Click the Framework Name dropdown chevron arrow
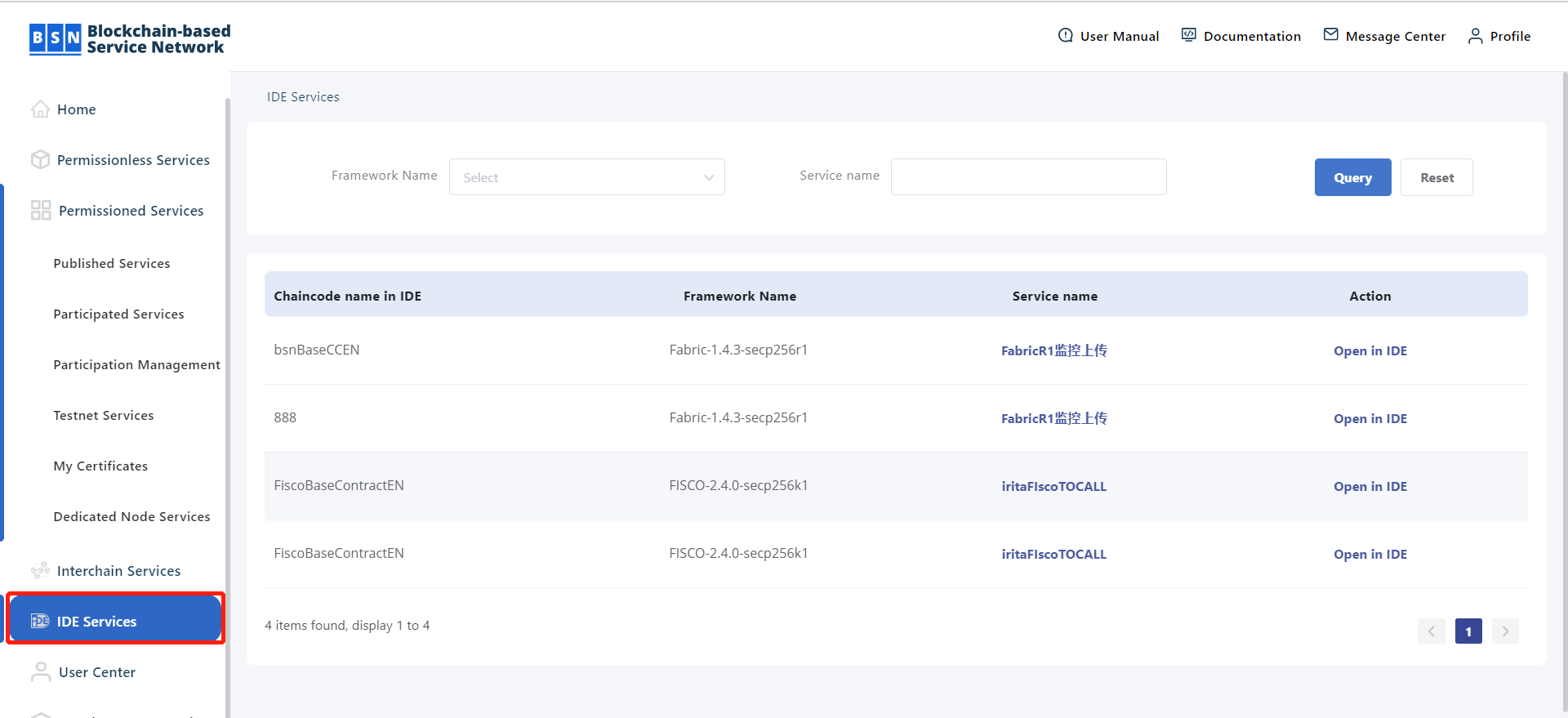The width and height of the screenshot is (1568, 718). click(x=709, y=178)
